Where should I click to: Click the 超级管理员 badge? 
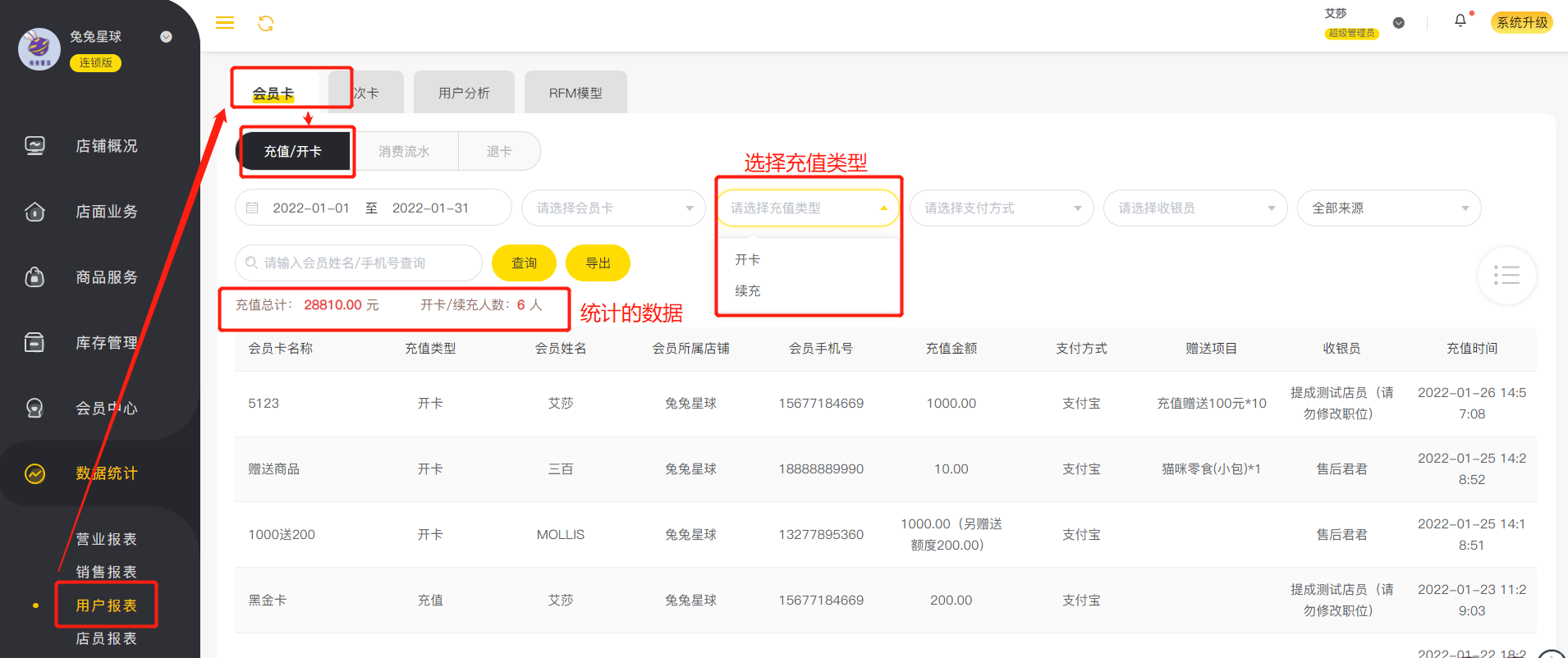click(x=1351, y=33)
